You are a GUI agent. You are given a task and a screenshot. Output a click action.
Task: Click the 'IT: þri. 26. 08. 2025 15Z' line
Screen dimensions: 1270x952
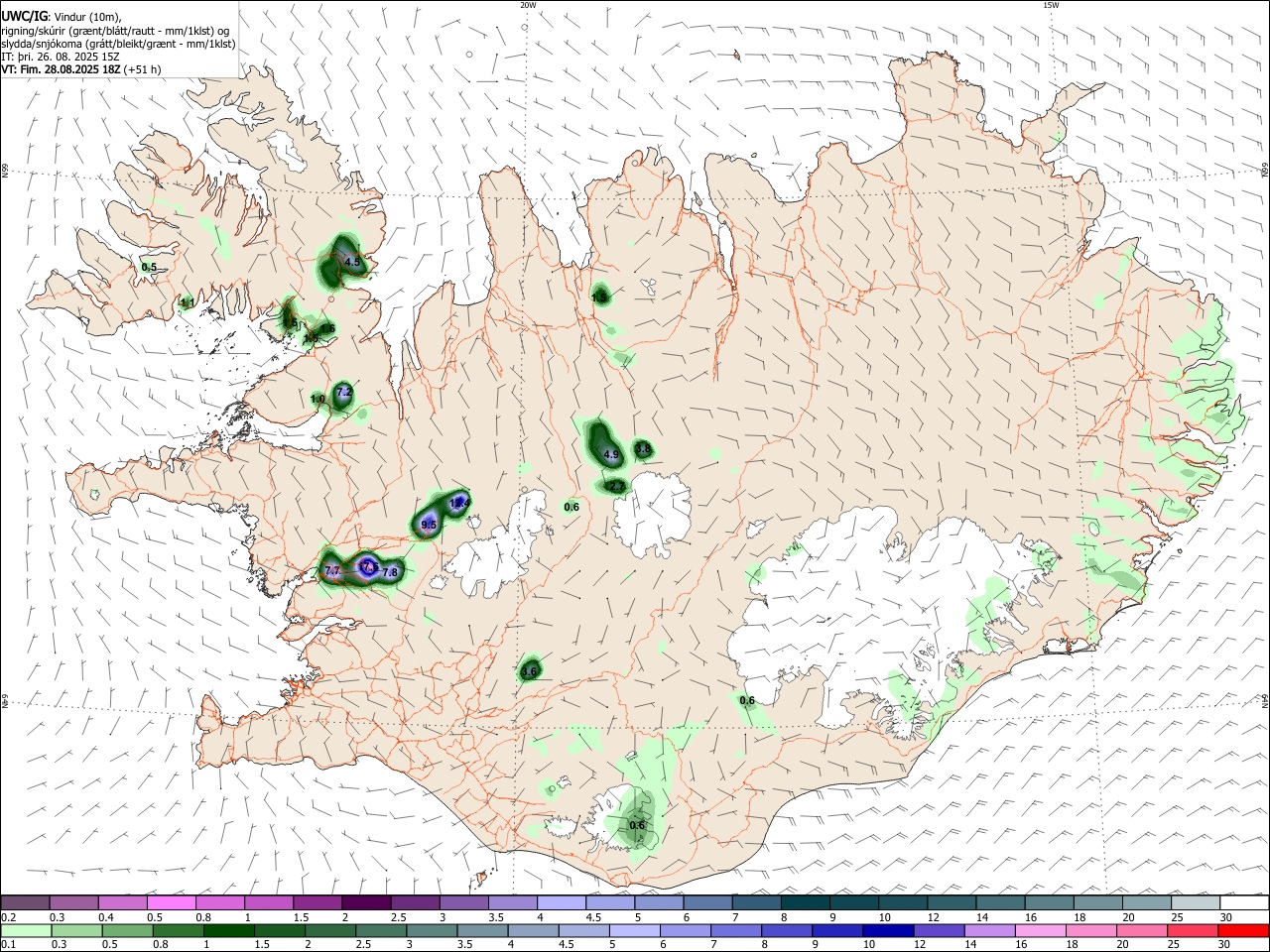click(60, 57)
